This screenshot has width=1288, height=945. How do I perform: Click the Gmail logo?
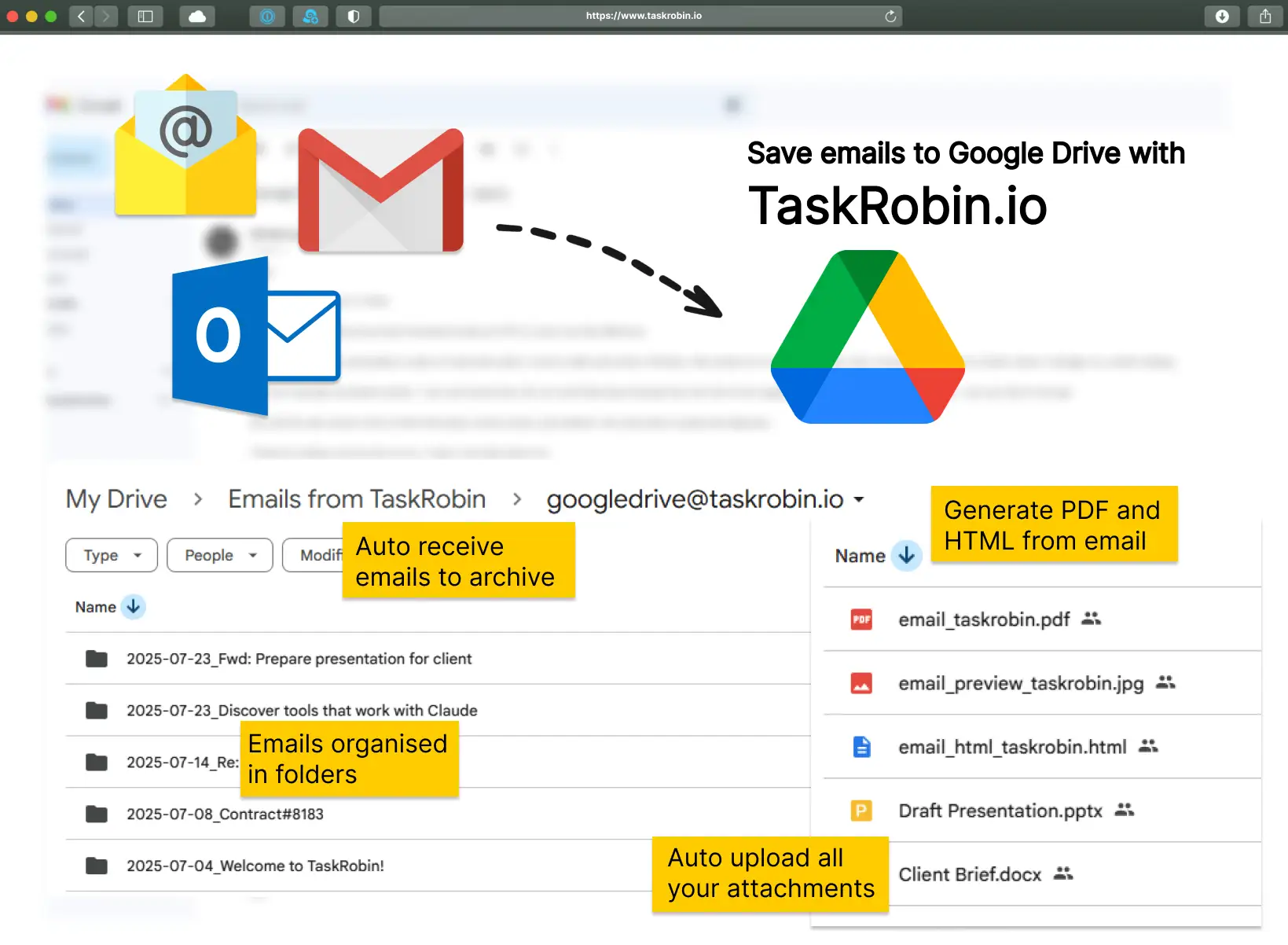(x=381, y=190)
